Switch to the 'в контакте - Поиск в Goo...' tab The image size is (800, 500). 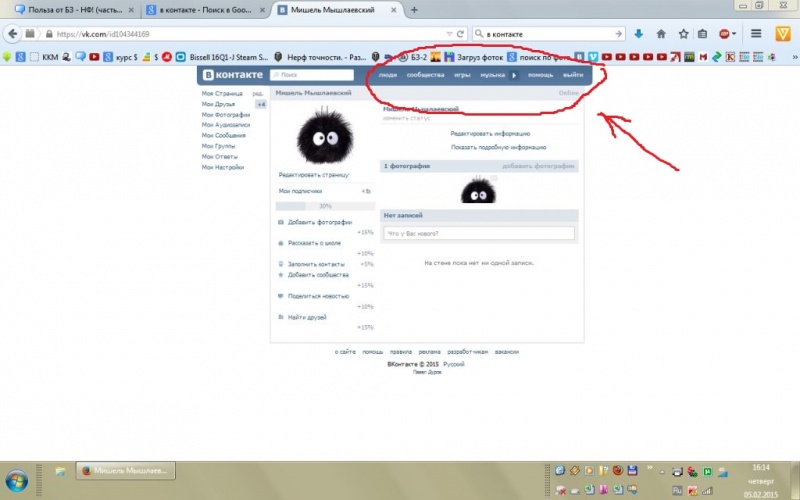206,10
